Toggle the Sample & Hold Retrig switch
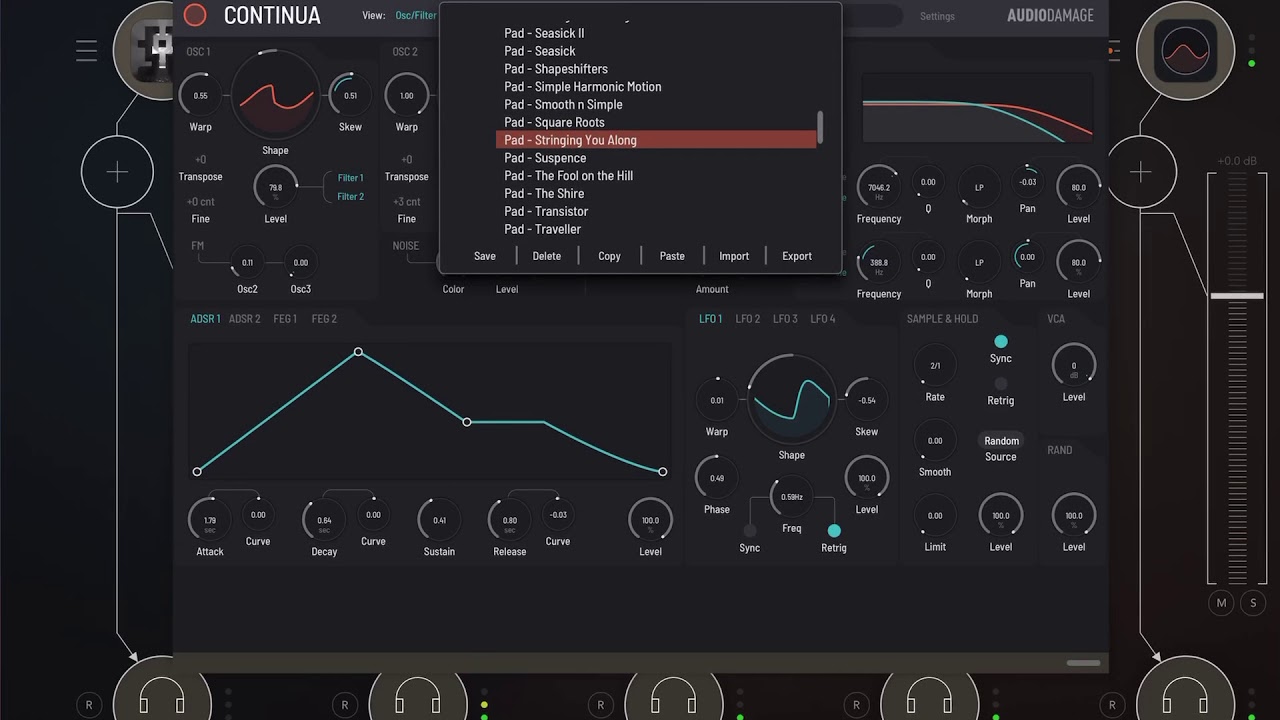 [1001, 384]
